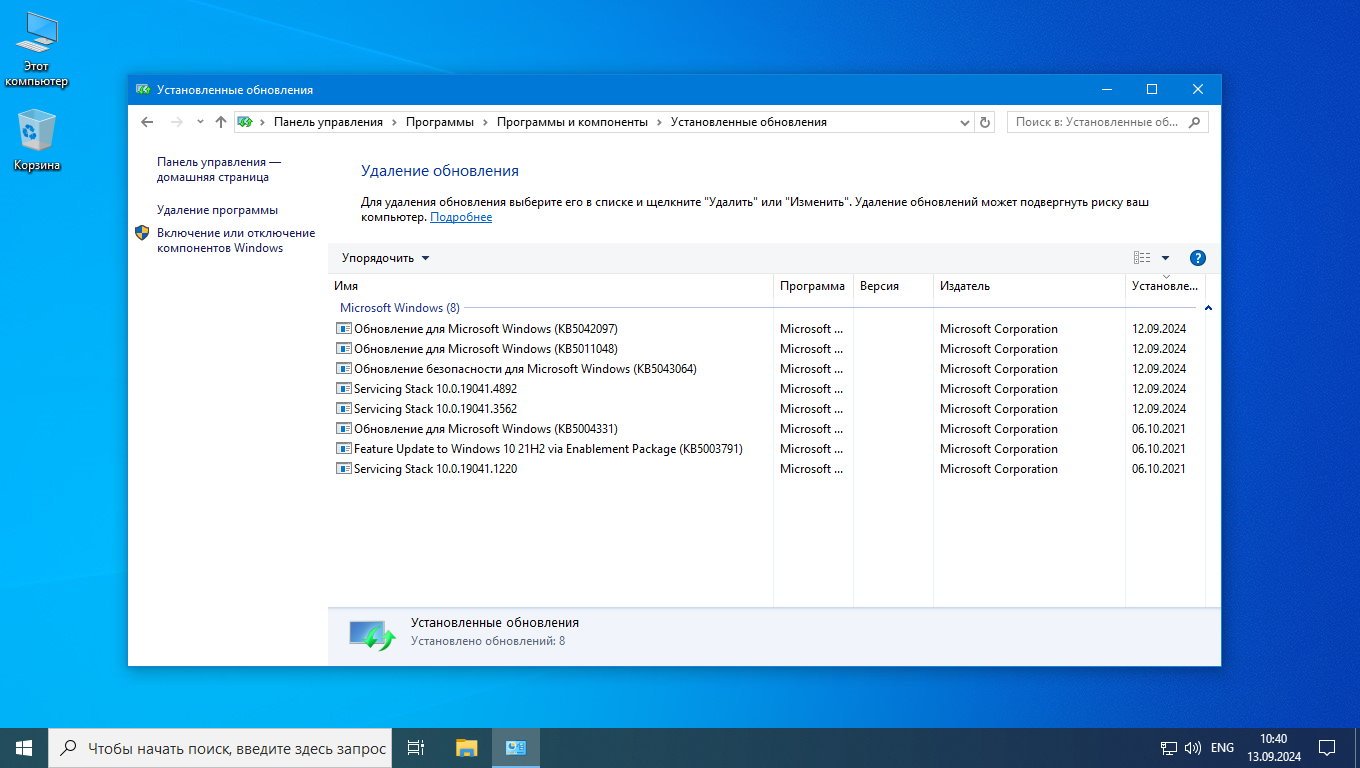Open the view options dropdown arrow
This screenshot has height=768, width=1360.
point(1165,258)
